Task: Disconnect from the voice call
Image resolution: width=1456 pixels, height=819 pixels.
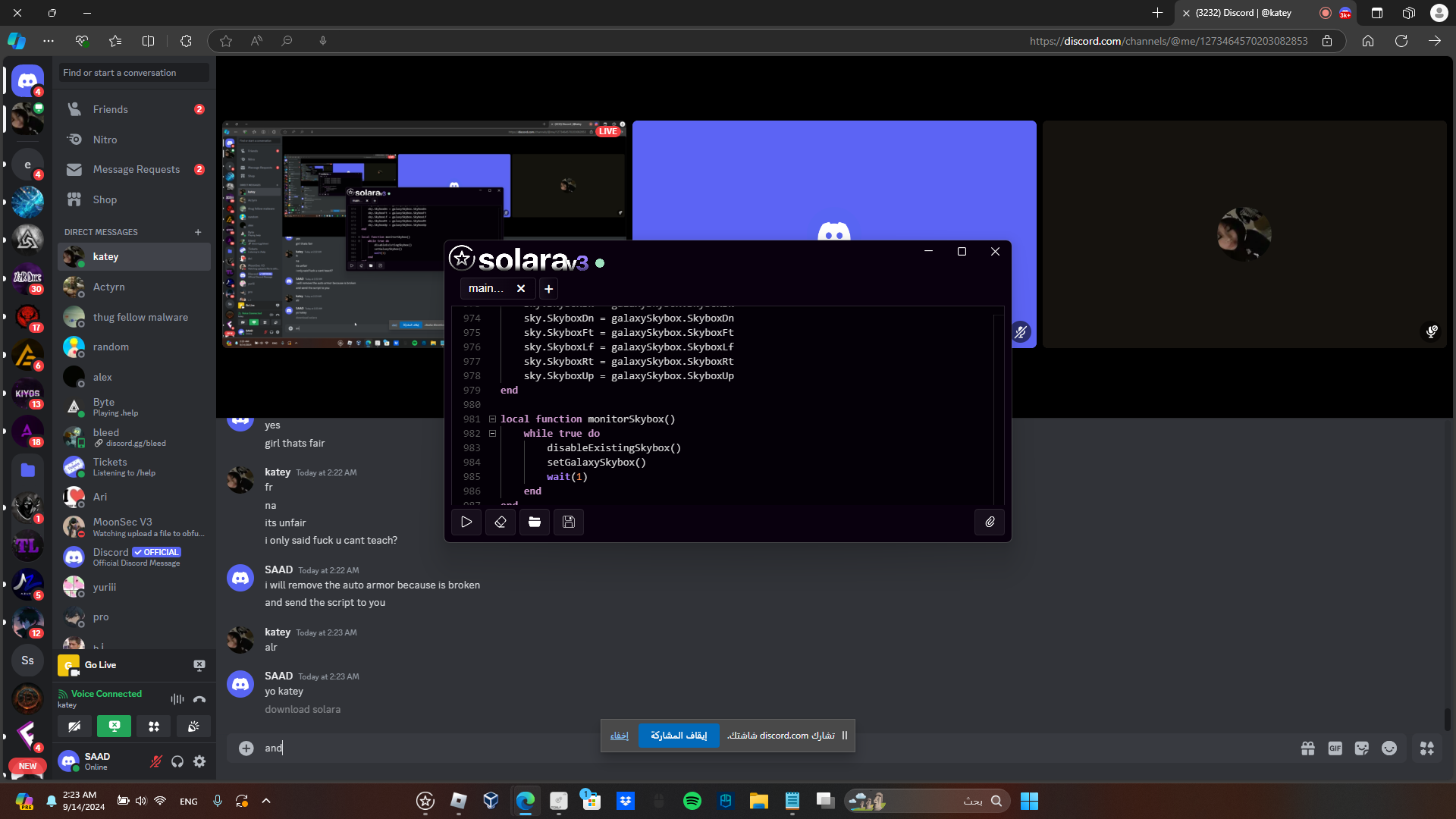Action: (x=199, y=699)
